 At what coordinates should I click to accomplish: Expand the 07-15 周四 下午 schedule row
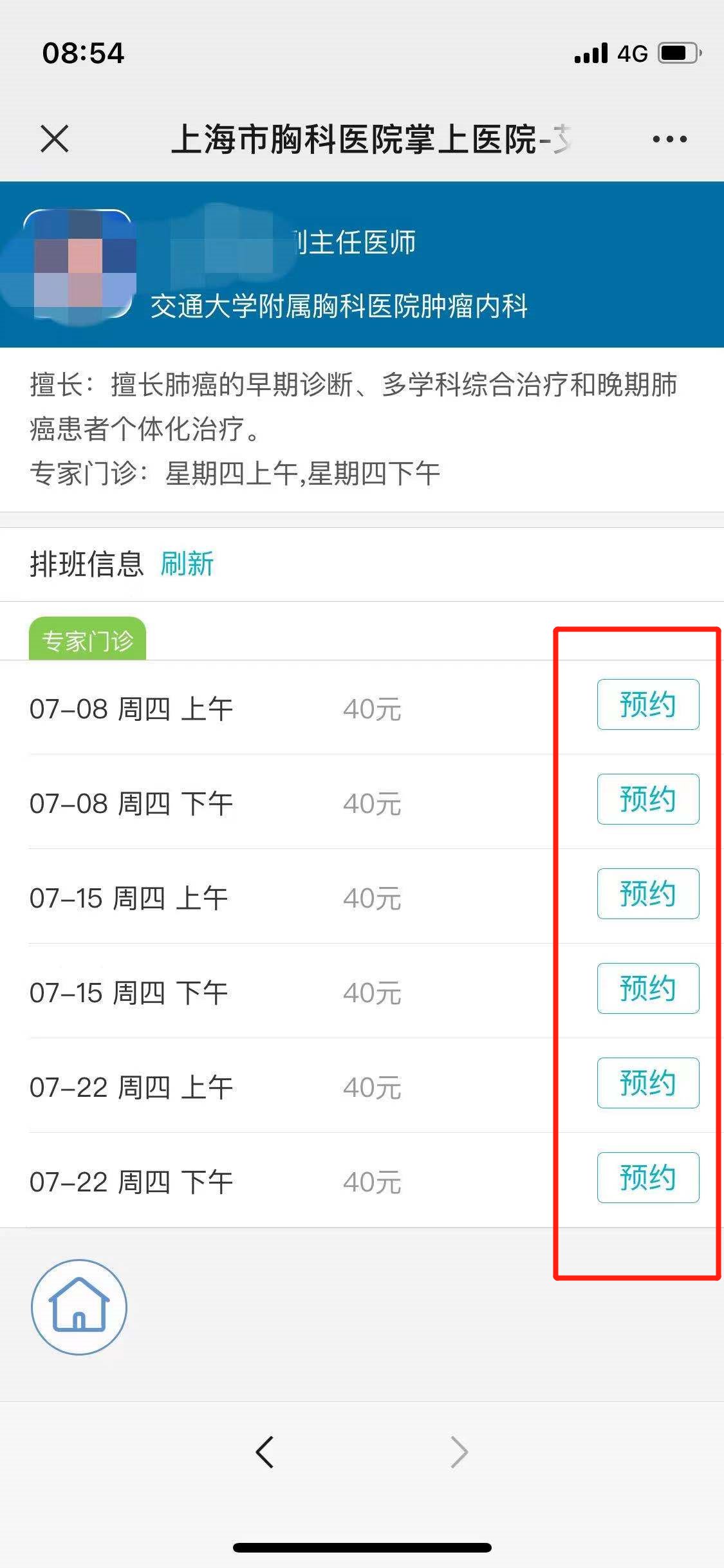point(132,991)
